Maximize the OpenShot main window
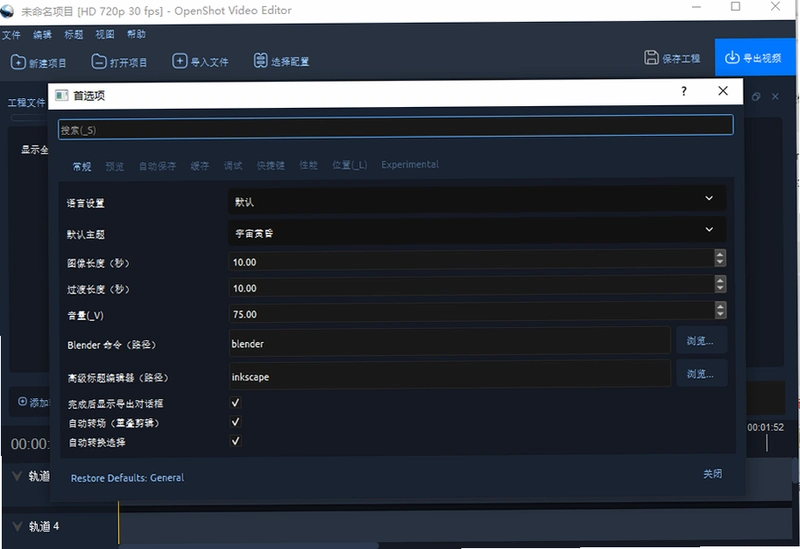The height and width of the screenshot is (549, 800). [x=736, y=7]
